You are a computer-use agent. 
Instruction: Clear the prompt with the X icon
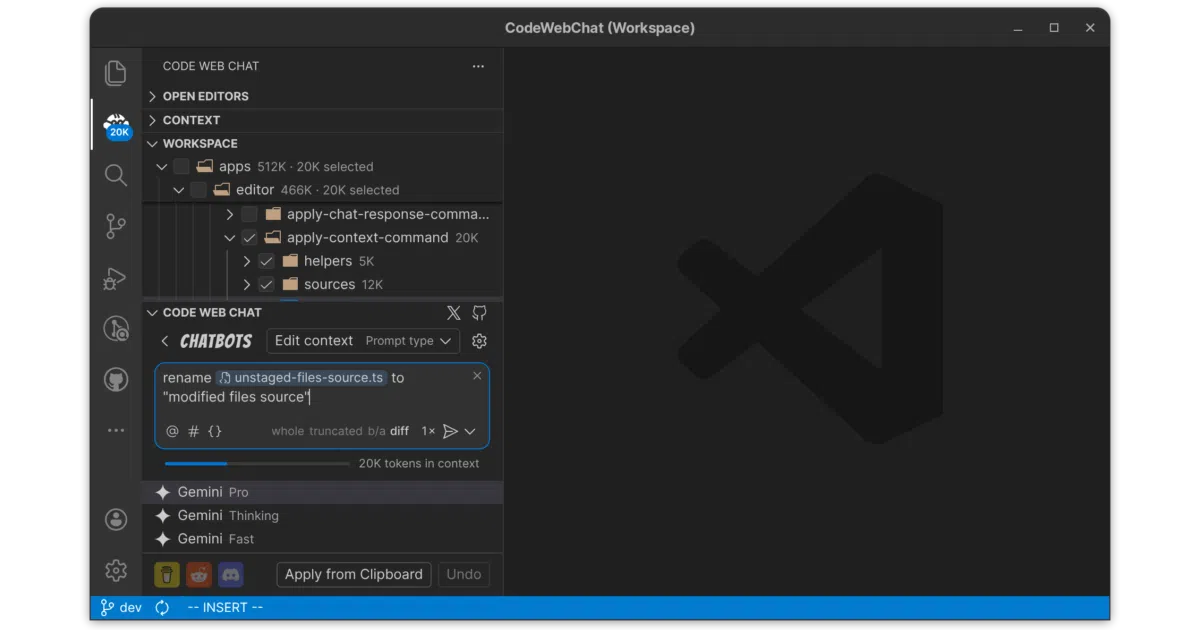coord(477,376)
